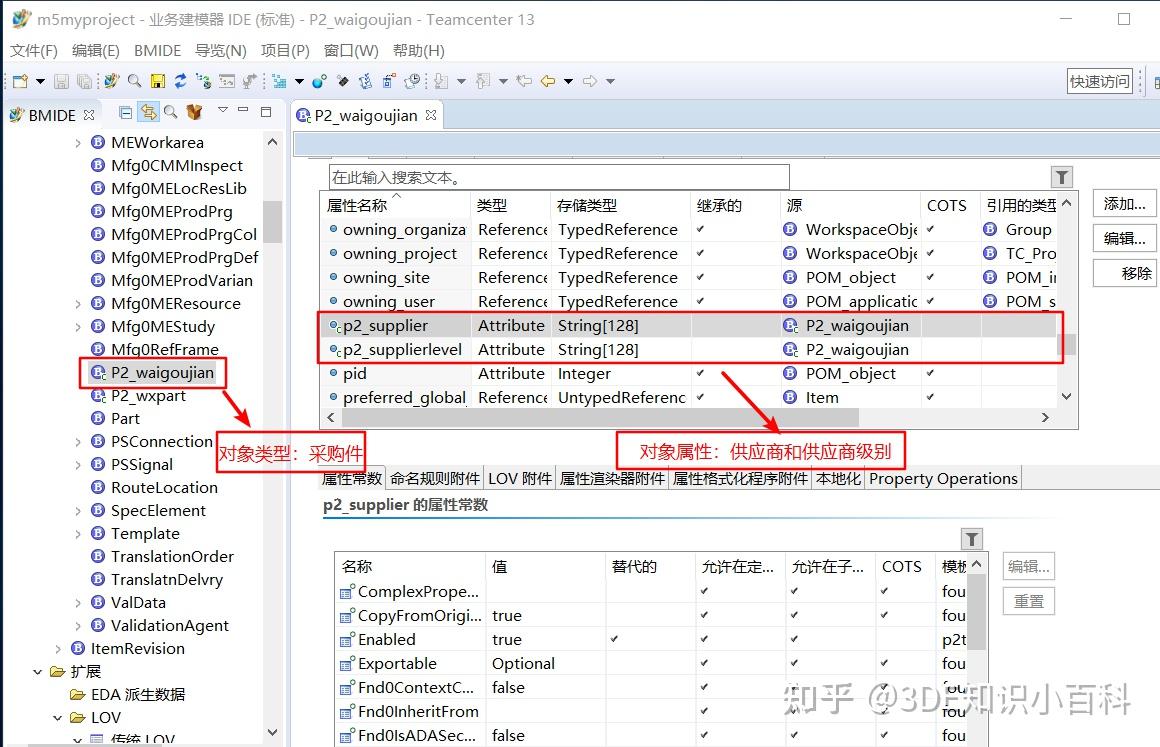Screen dimensions: 1160x747
Task: Open the attributes filter using the funnel icon
Action: [x=1061, y=176]
